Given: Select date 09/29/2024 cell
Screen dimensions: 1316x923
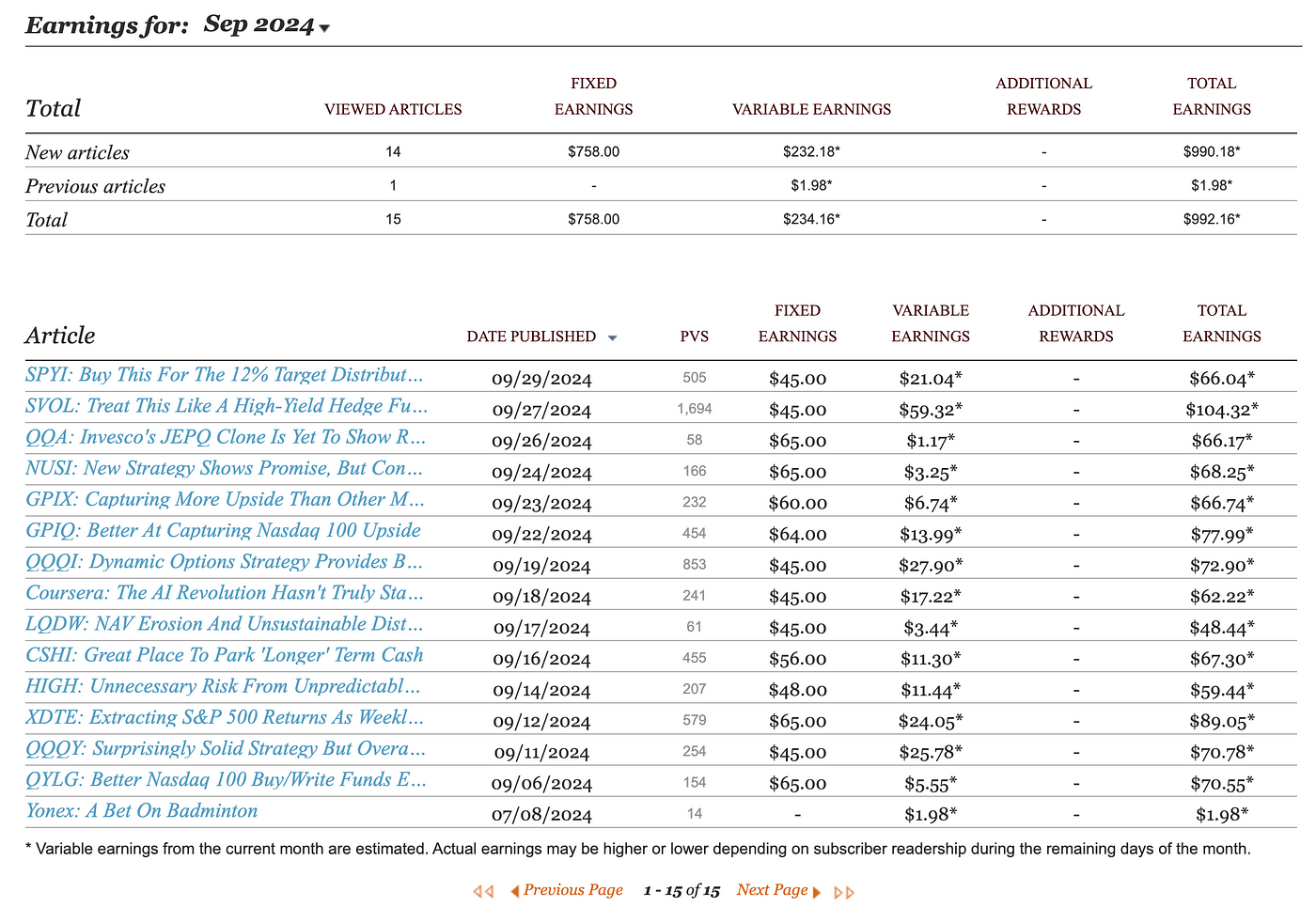Looking at the screenshot, I should tap(541, 380).
